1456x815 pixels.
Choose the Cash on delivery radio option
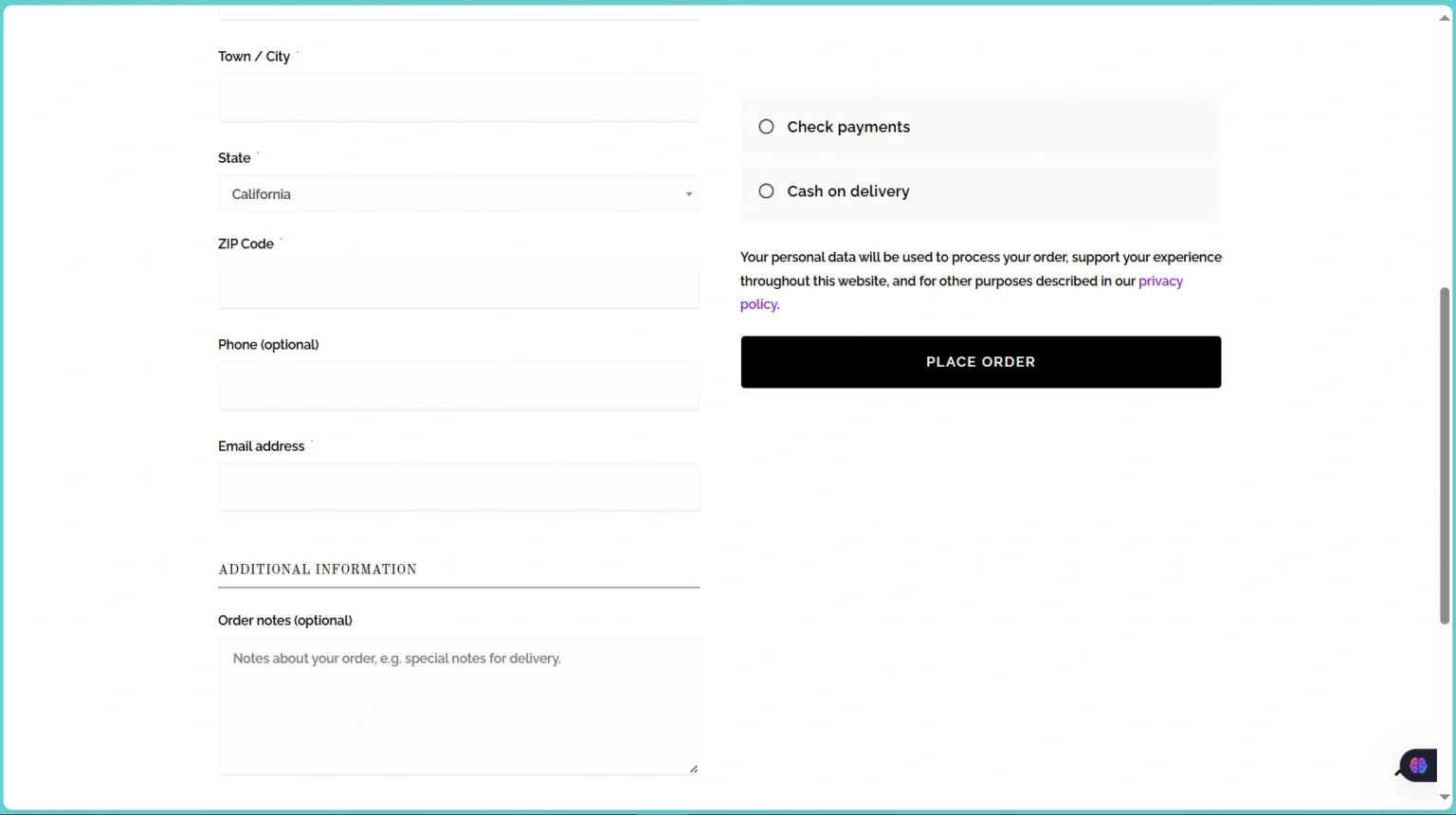click(x=766, y=191)
